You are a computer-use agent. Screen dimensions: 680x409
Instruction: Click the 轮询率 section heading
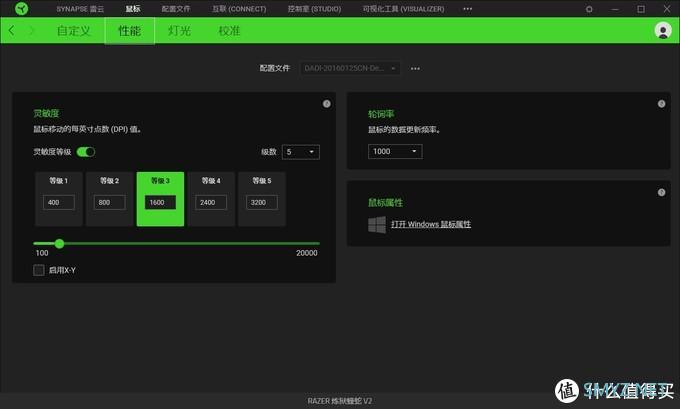point(381,114)
